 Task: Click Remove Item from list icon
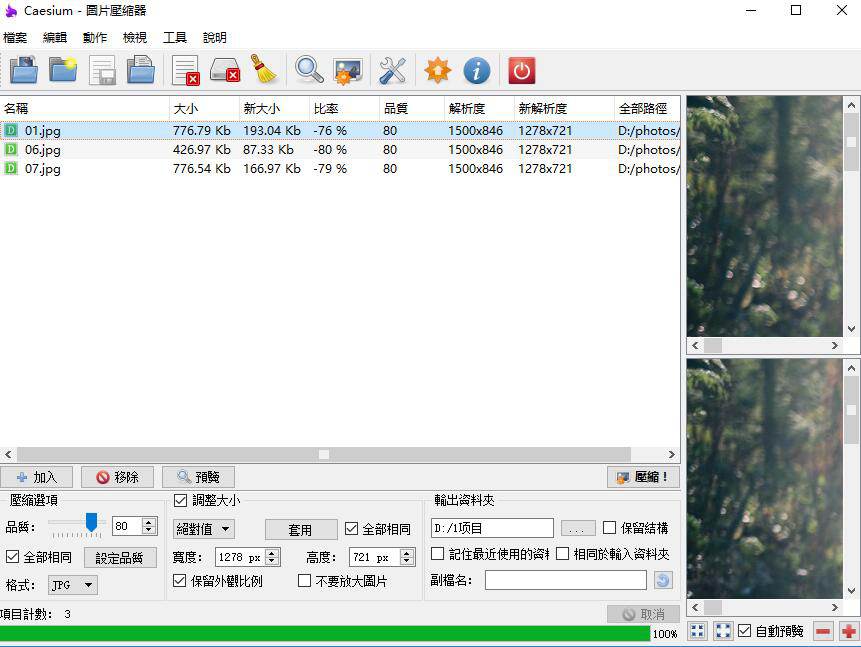pos(186,70)
